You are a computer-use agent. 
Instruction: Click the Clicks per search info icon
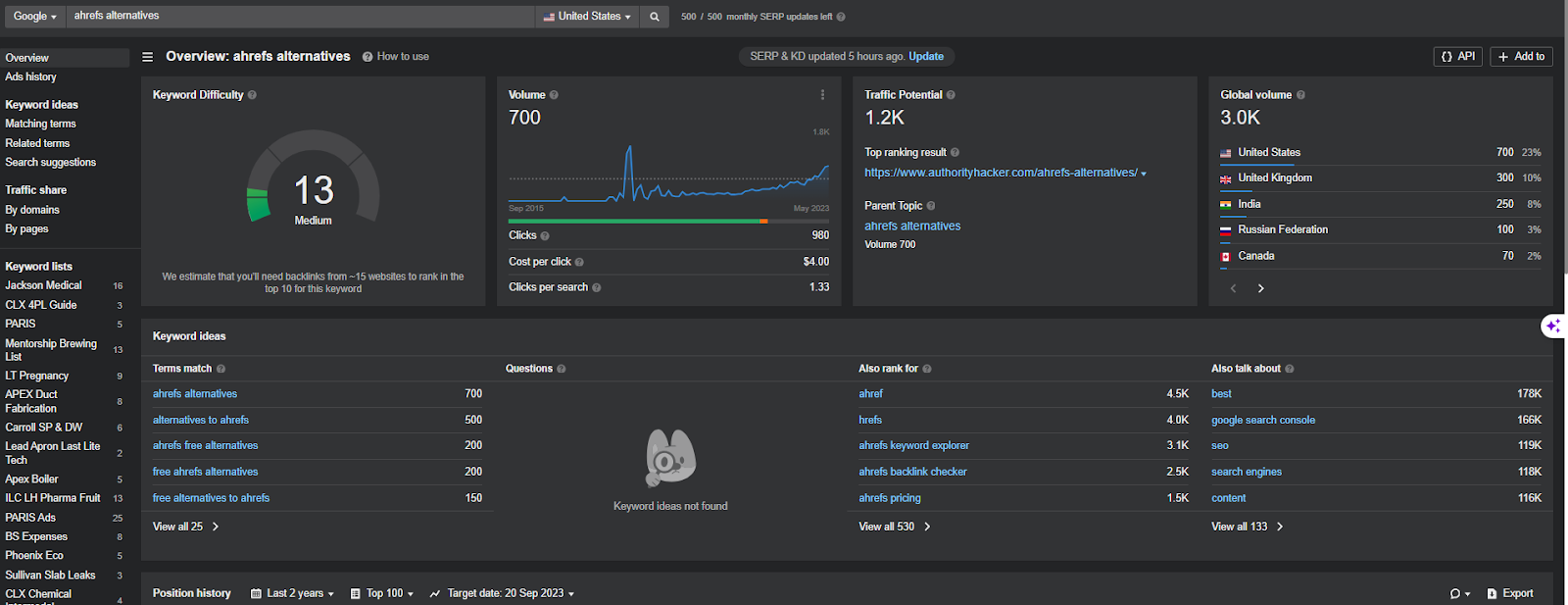tap(597, 287)
